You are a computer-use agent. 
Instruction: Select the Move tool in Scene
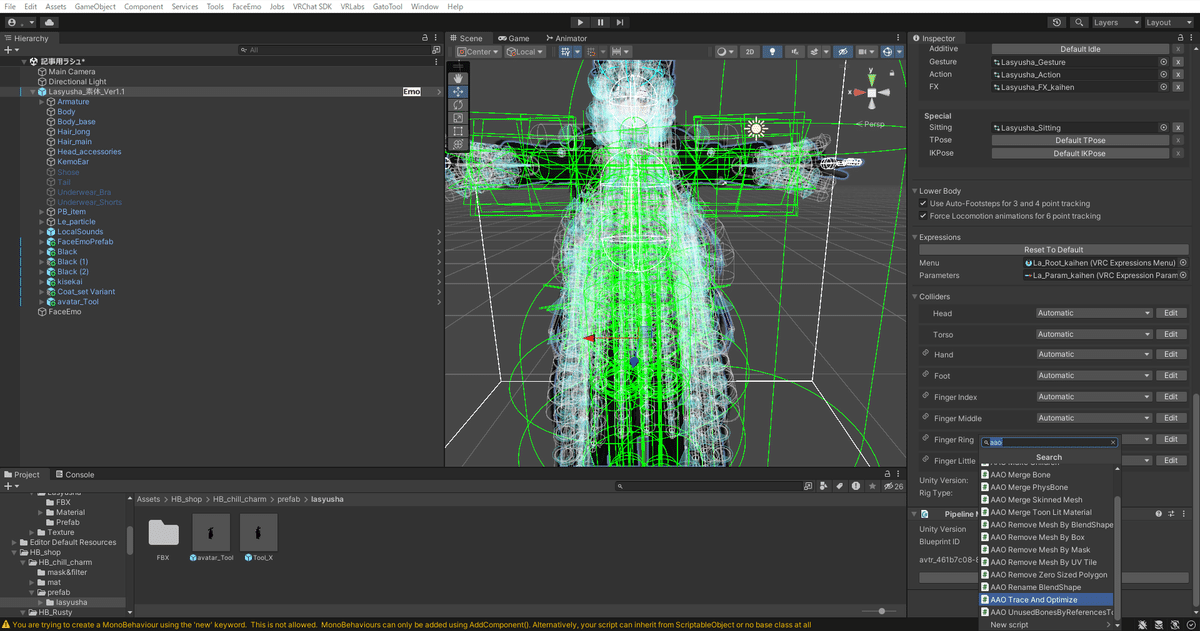point(458,91)
